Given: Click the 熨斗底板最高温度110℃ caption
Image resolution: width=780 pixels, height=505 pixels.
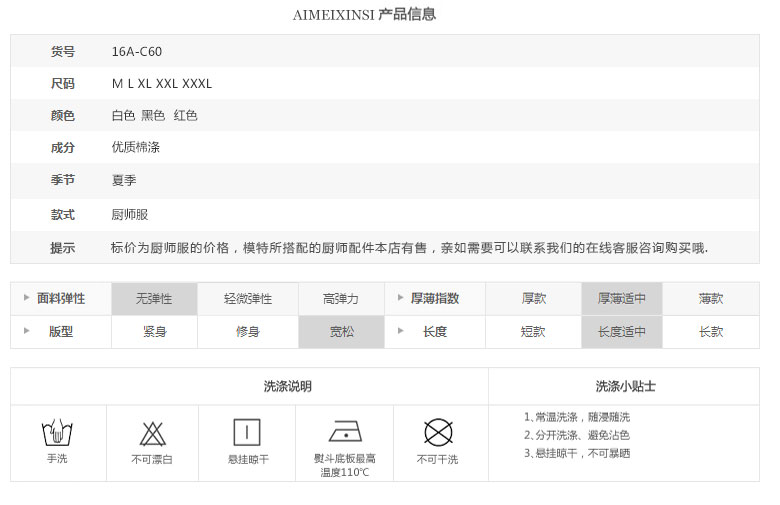Looking at the screenshot, I should (x=345, y=465).
